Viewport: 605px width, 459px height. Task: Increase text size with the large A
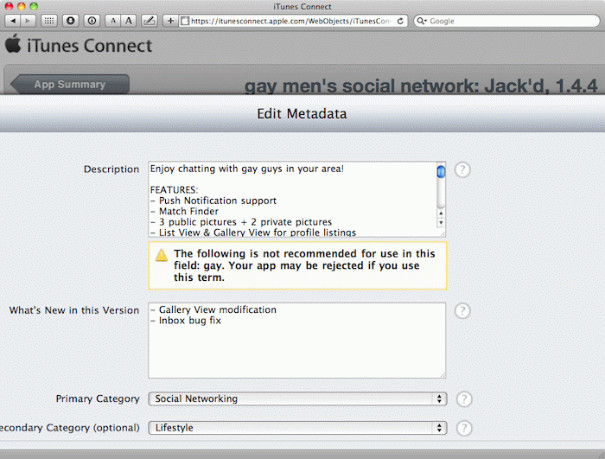click(129, 21)
